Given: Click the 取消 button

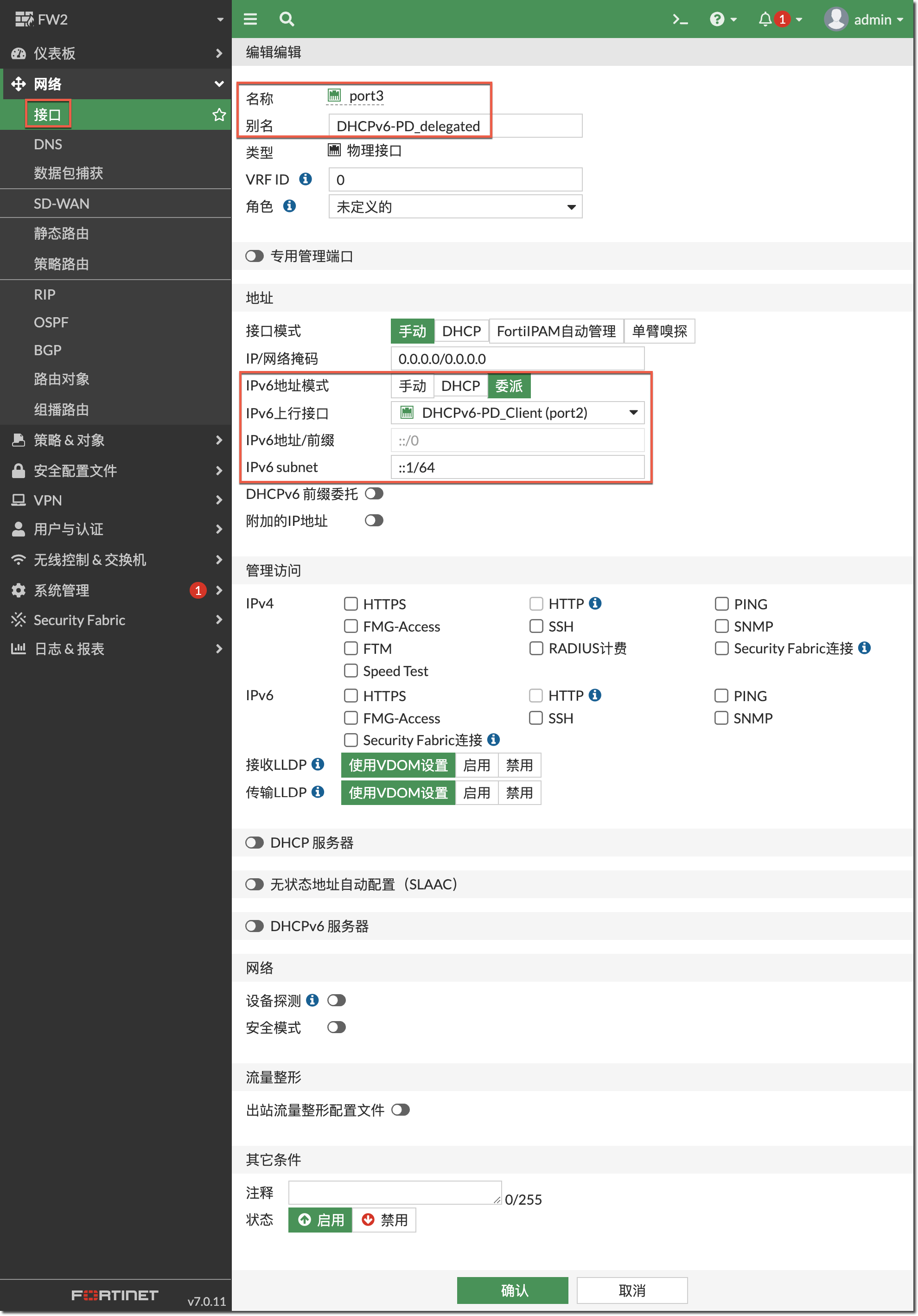Looking at the screenshot, I should point(631,1290).
